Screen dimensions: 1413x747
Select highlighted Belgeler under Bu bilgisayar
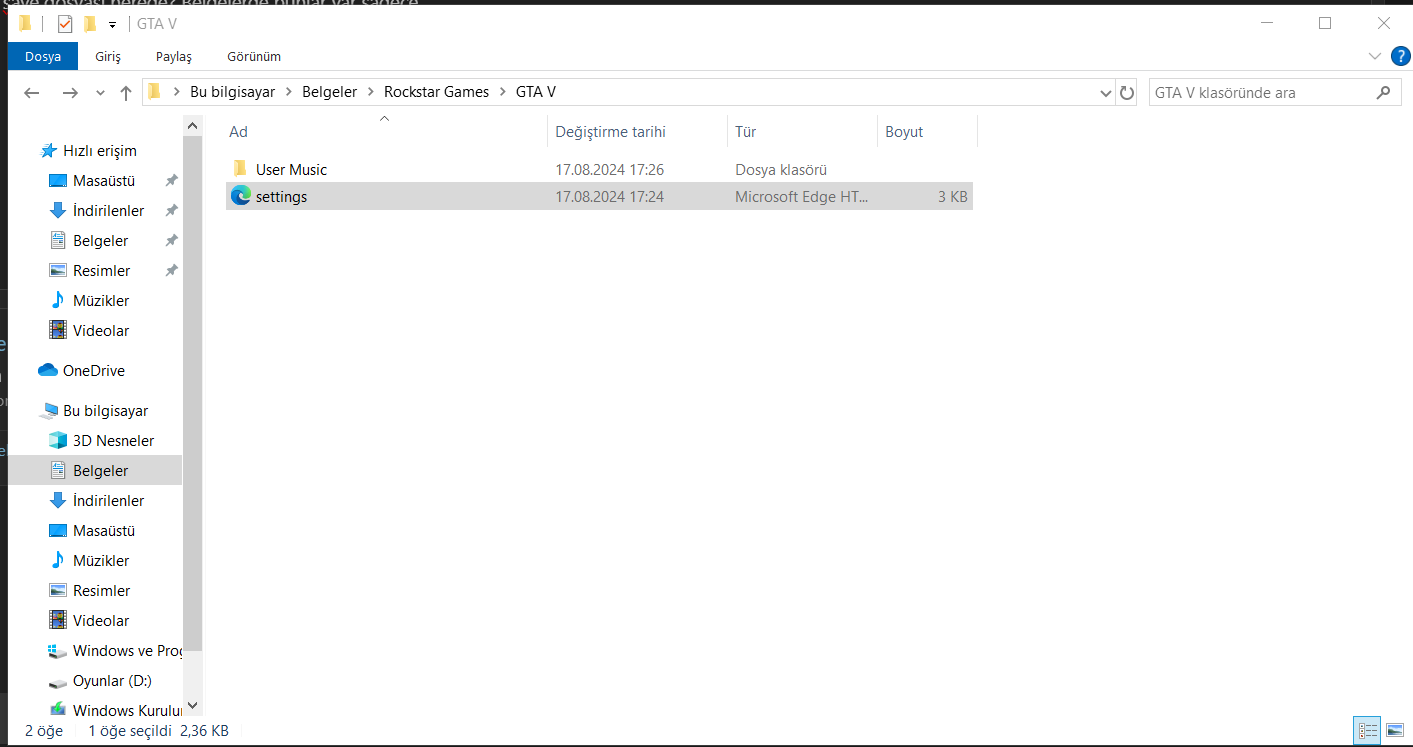coord(95,471)
